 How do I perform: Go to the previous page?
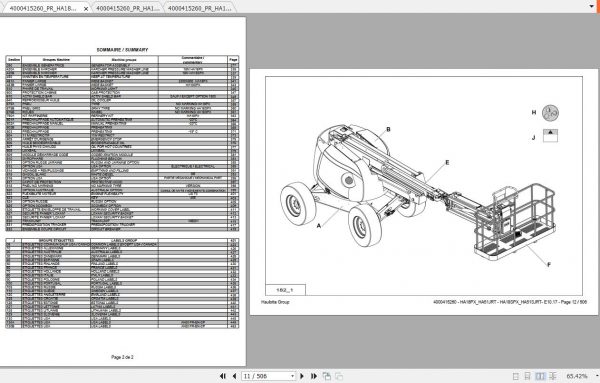coord(234,376)
